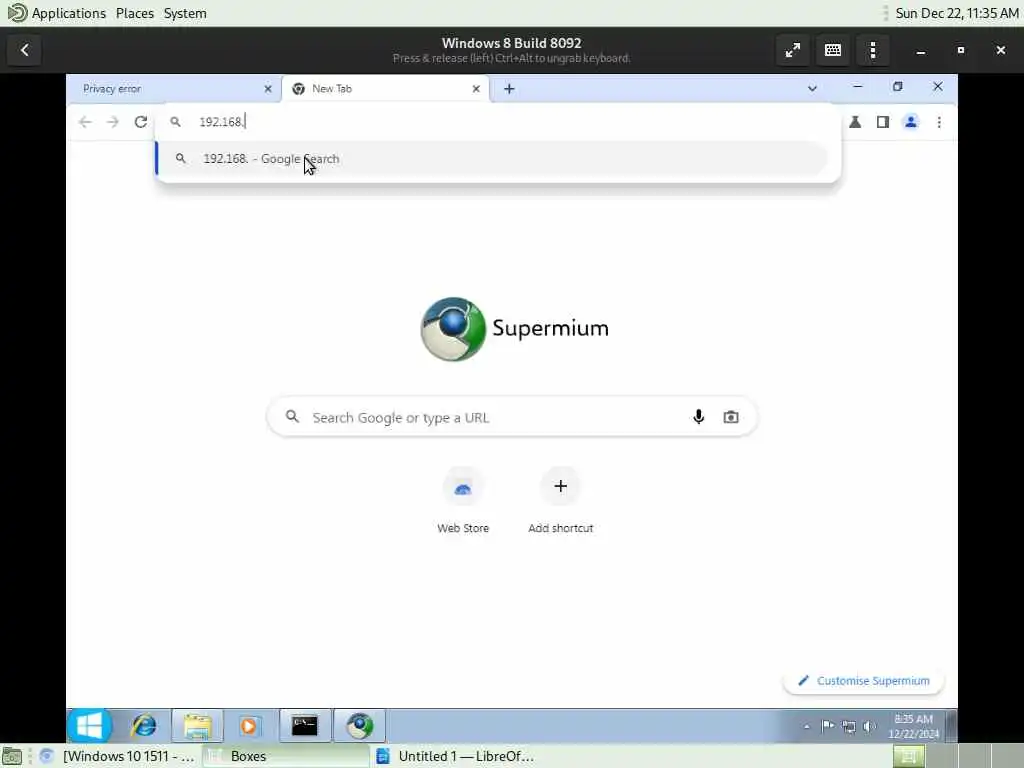The height and width of the screenshot is (768, 1024).
Task: Open the Web Store shortcut
Action: pos(463,502)
